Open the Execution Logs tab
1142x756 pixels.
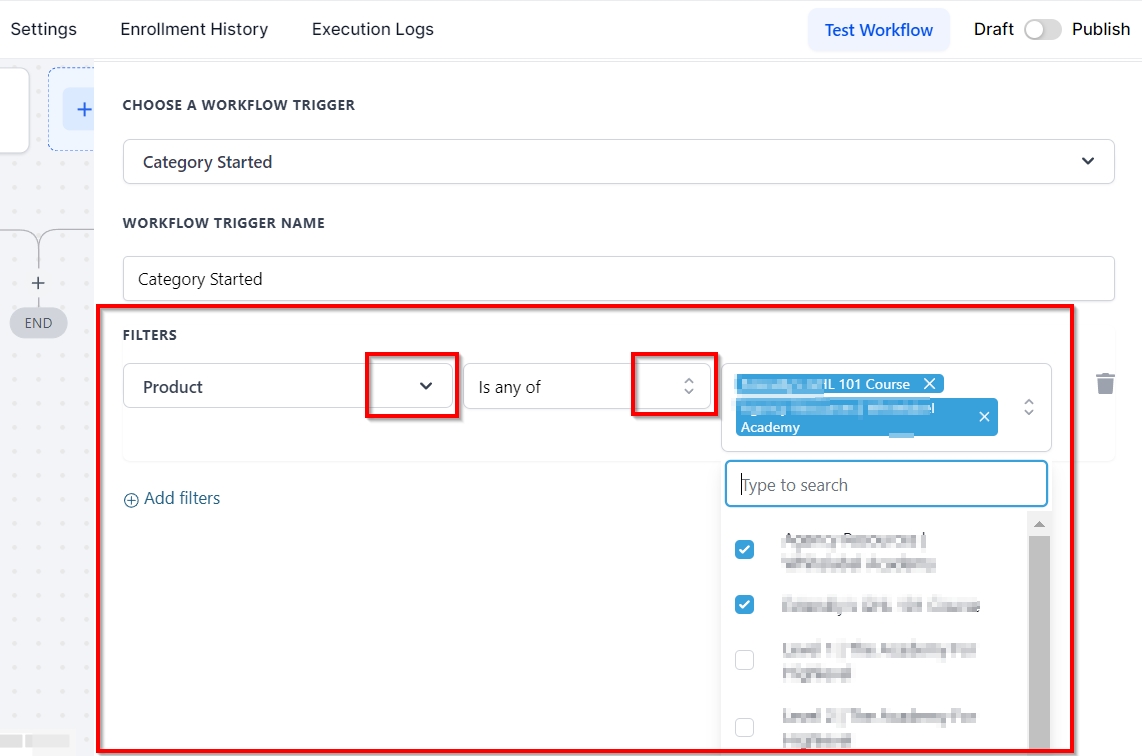[372, 29]
